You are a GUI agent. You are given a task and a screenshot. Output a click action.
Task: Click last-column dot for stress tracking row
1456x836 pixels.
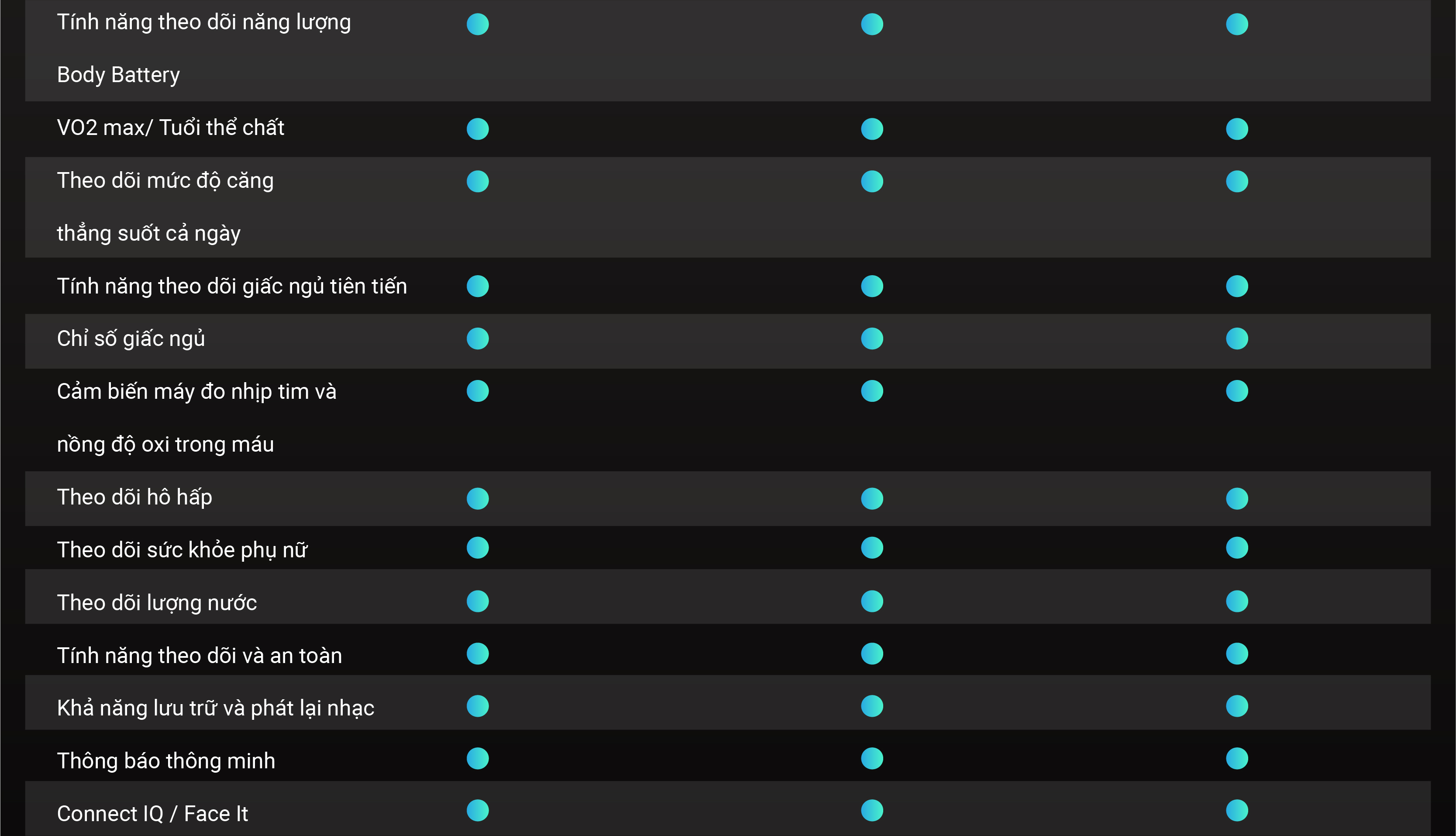1237,181
